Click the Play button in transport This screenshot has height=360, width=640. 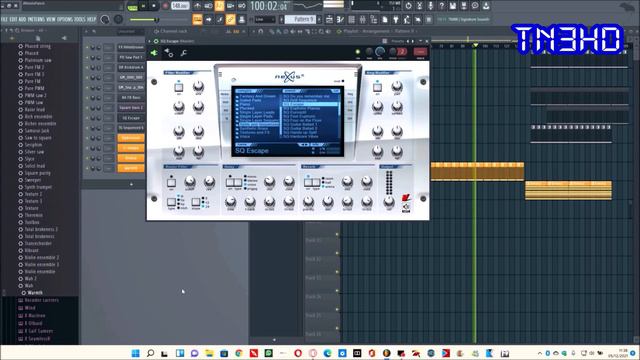pos(143,6)
